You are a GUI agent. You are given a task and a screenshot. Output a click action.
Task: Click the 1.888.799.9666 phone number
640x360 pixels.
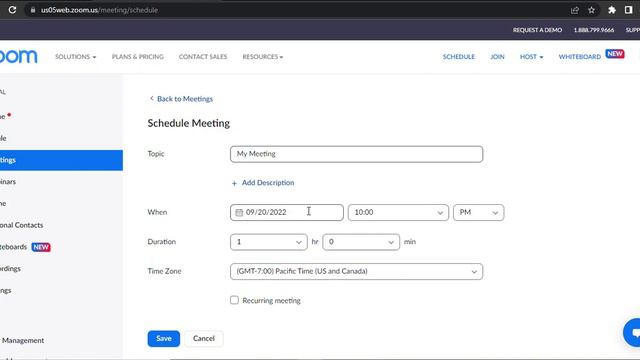tap(594, 30)
